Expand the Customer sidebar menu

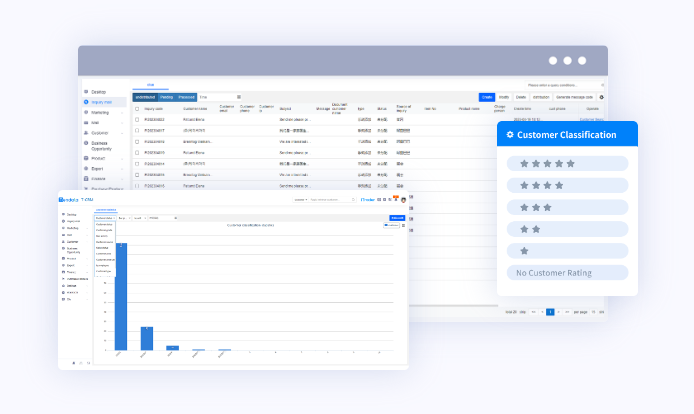pos(101,132)
